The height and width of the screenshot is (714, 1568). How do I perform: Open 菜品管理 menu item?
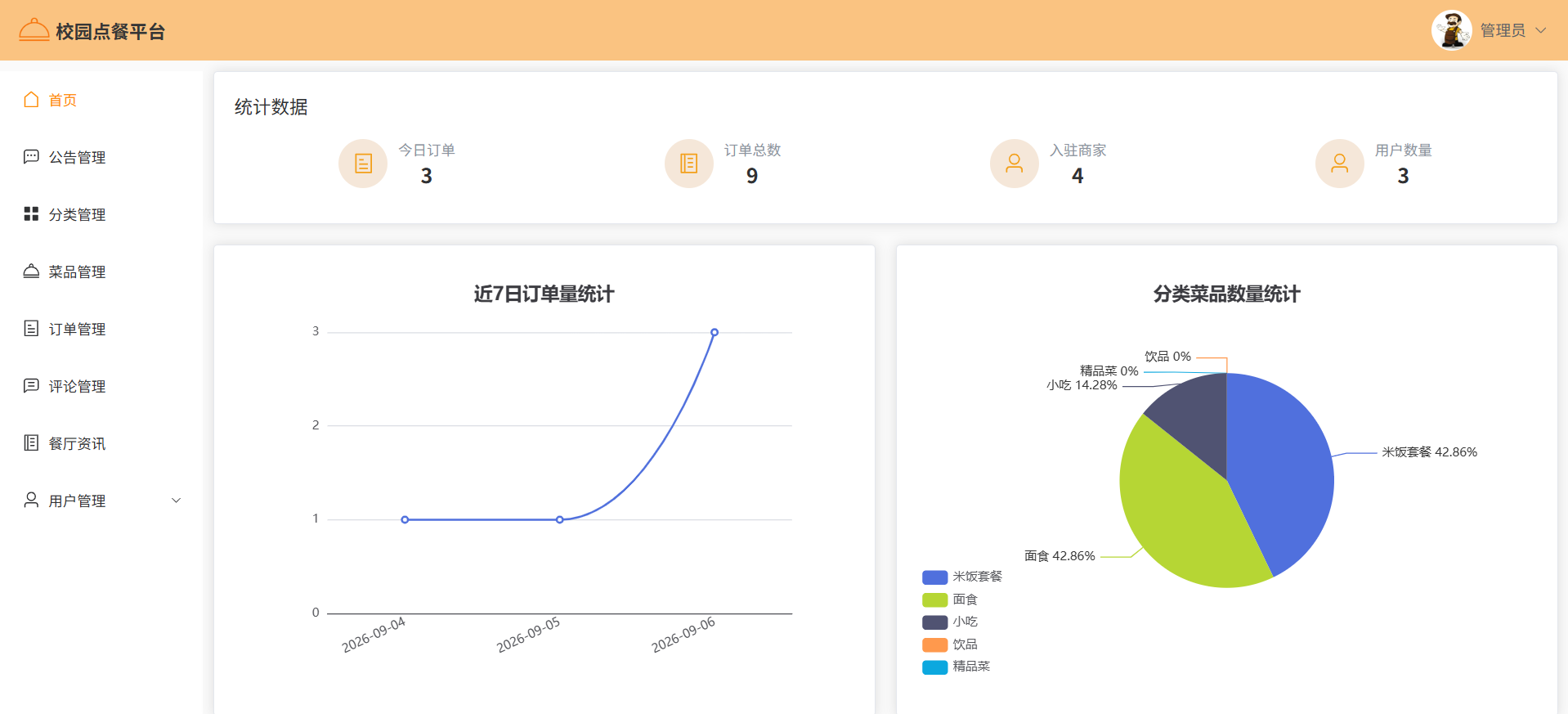(x=101, y=272)
